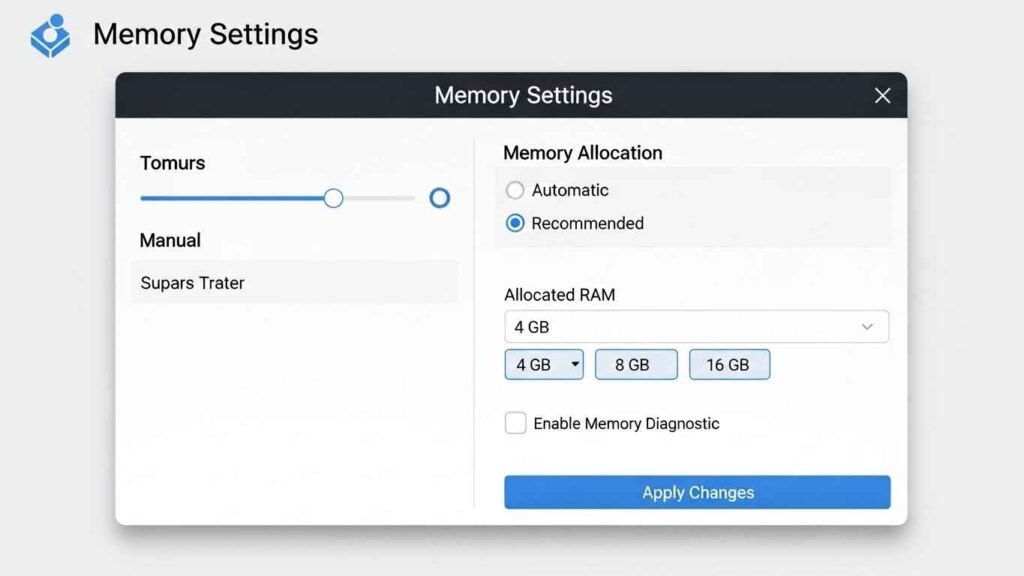Click the Memory Allocation heading
The width and height of the screenshot is (1024, 576).
click(x=582, y=153)
